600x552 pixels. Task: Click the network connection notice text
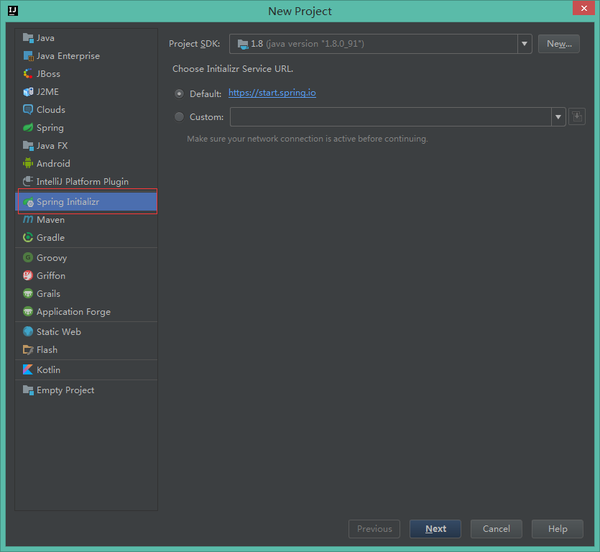coord(307,138)
